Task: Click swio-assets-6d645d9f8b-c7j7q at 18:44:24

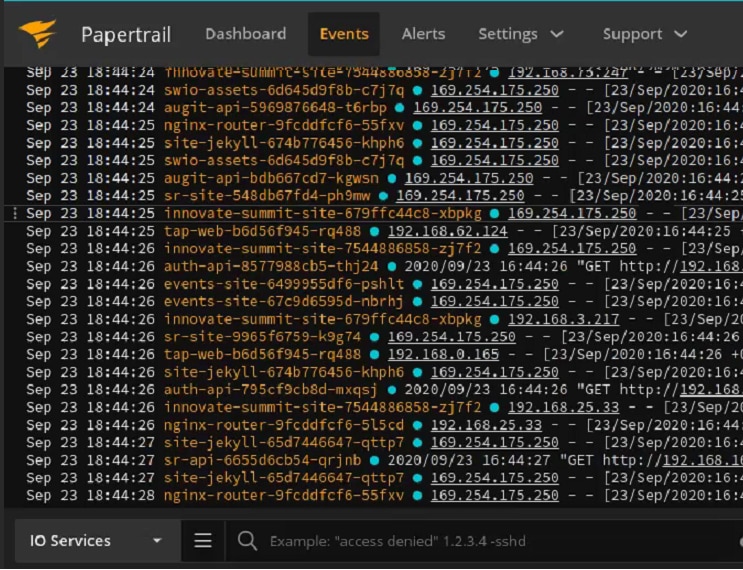Action: point(284,90)
